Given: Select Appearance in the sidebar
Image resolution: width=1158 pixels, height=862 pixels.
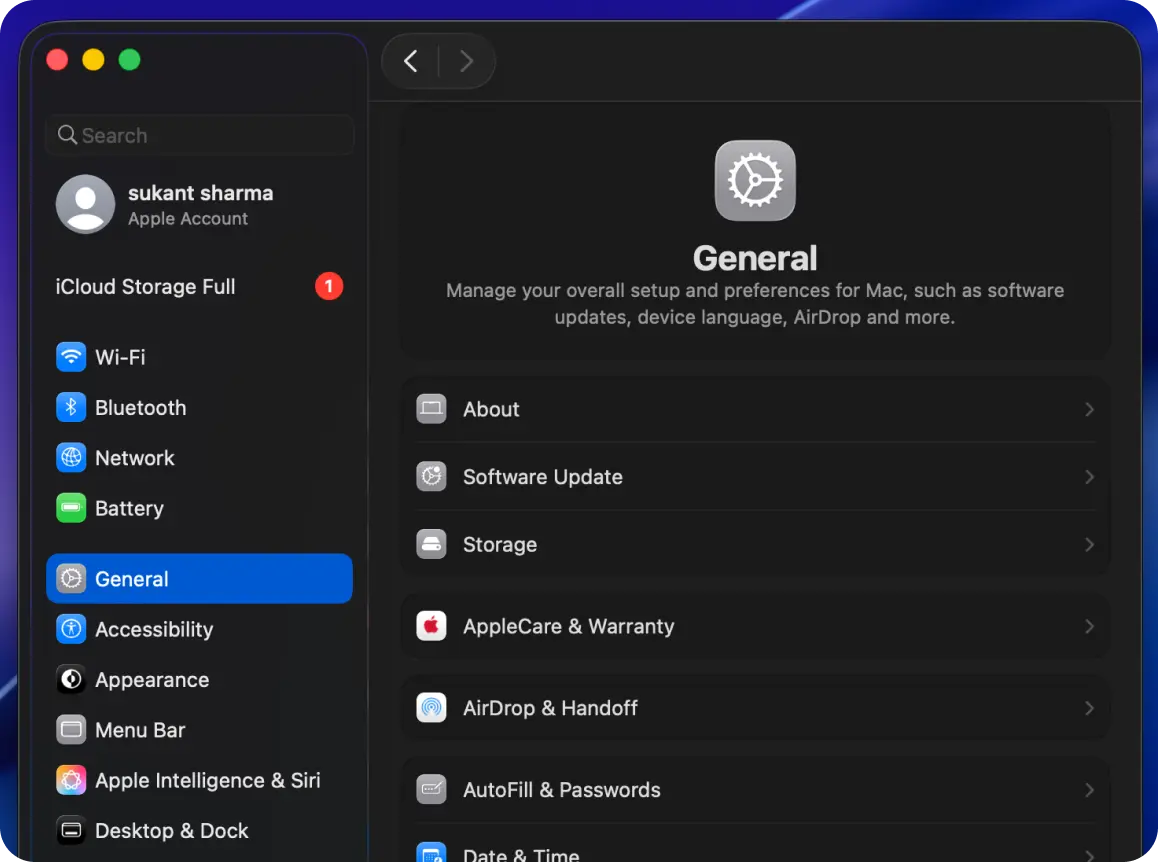Looking at the screenshot, I should (199, 680).
